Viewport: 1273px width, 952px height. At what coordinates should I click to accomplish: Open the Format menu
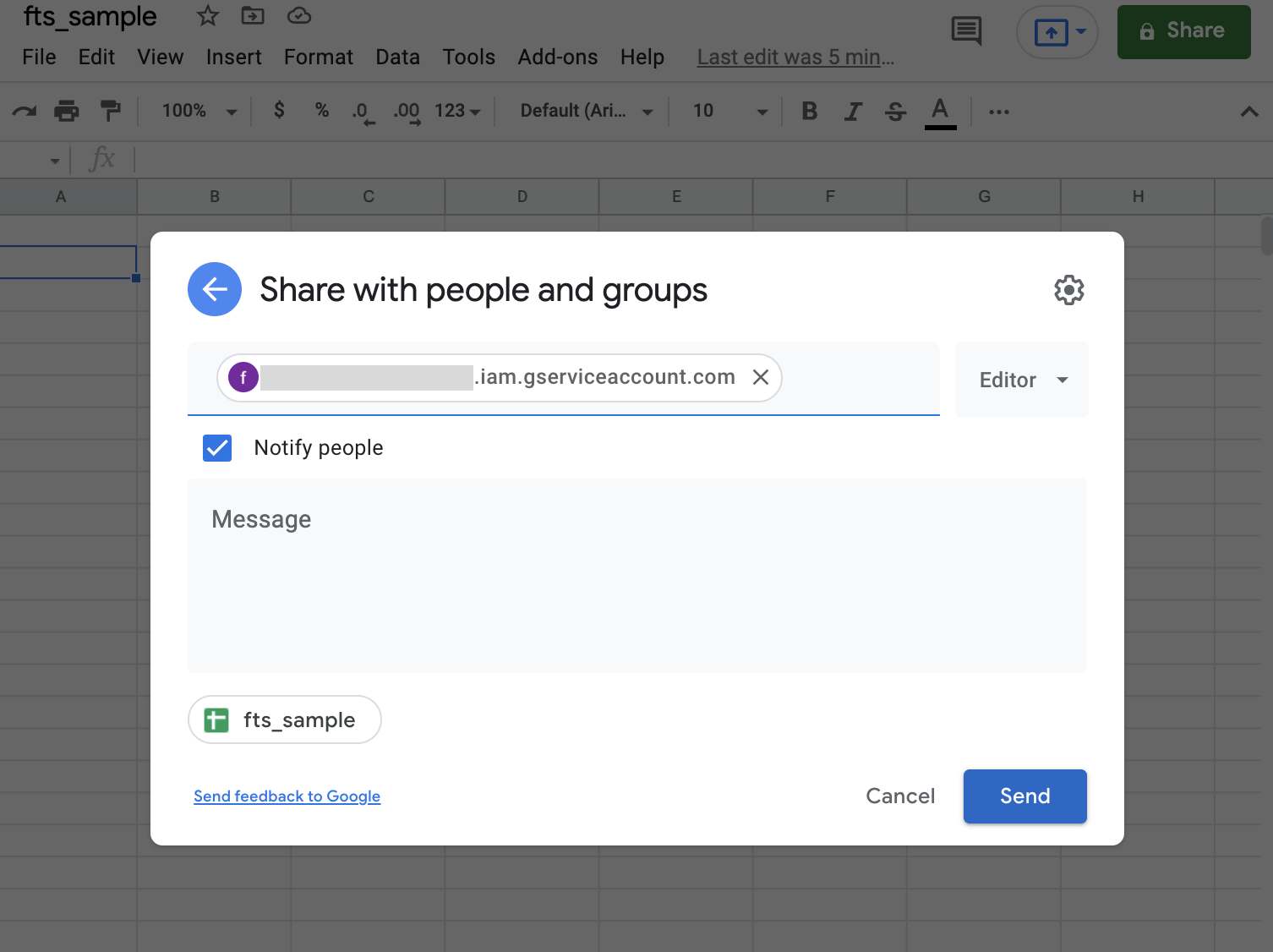coord(319,57)
